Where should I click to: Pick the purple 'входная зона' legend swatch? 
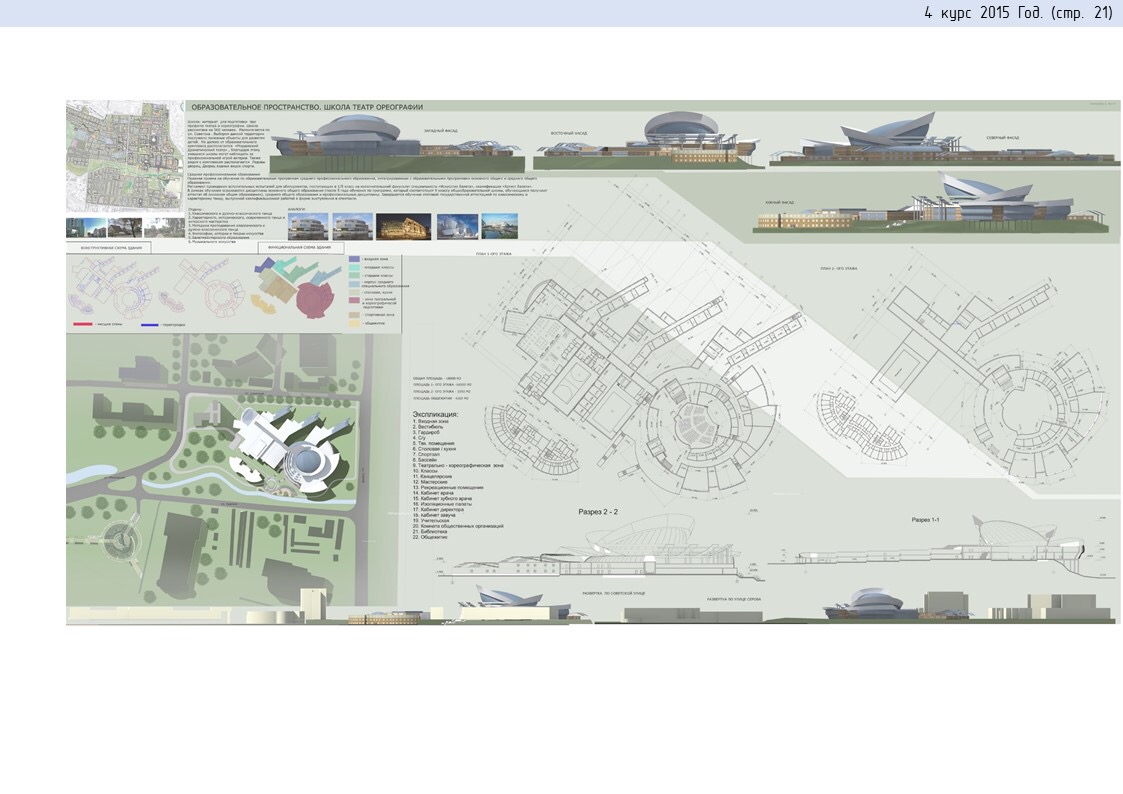tap(354, 260)
